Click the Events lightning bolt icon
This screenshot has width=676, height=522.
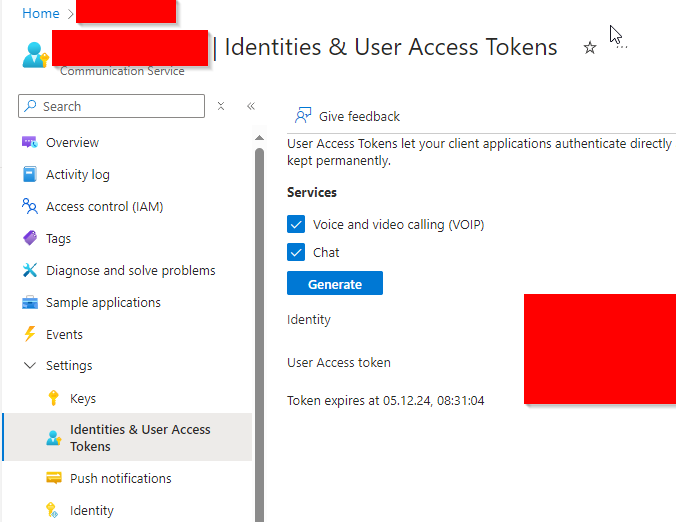point(29,334)
